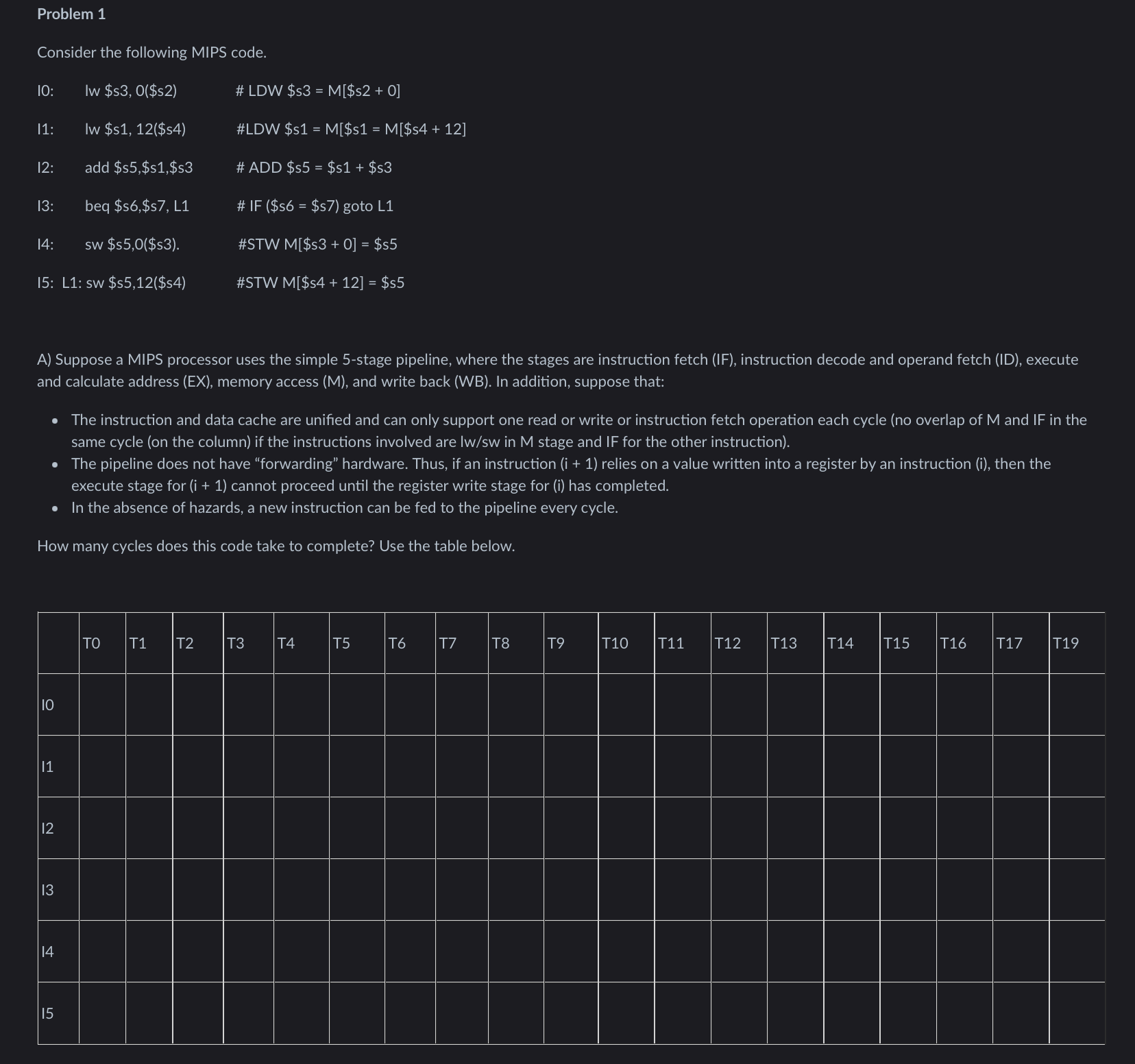Click the T19 column header
This screenshot has width=1135, height=1064.
pos(1077,643)
